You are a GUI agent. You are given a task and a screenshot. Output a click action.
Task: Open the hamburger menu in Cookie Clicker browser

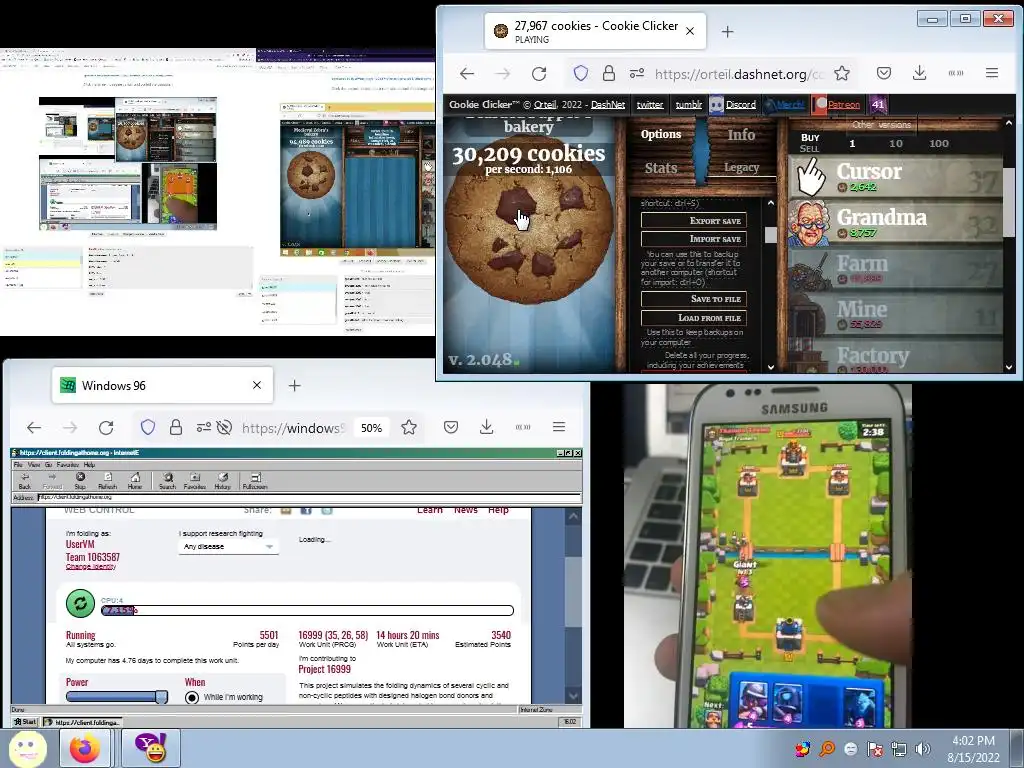click(x=992, y=73)
